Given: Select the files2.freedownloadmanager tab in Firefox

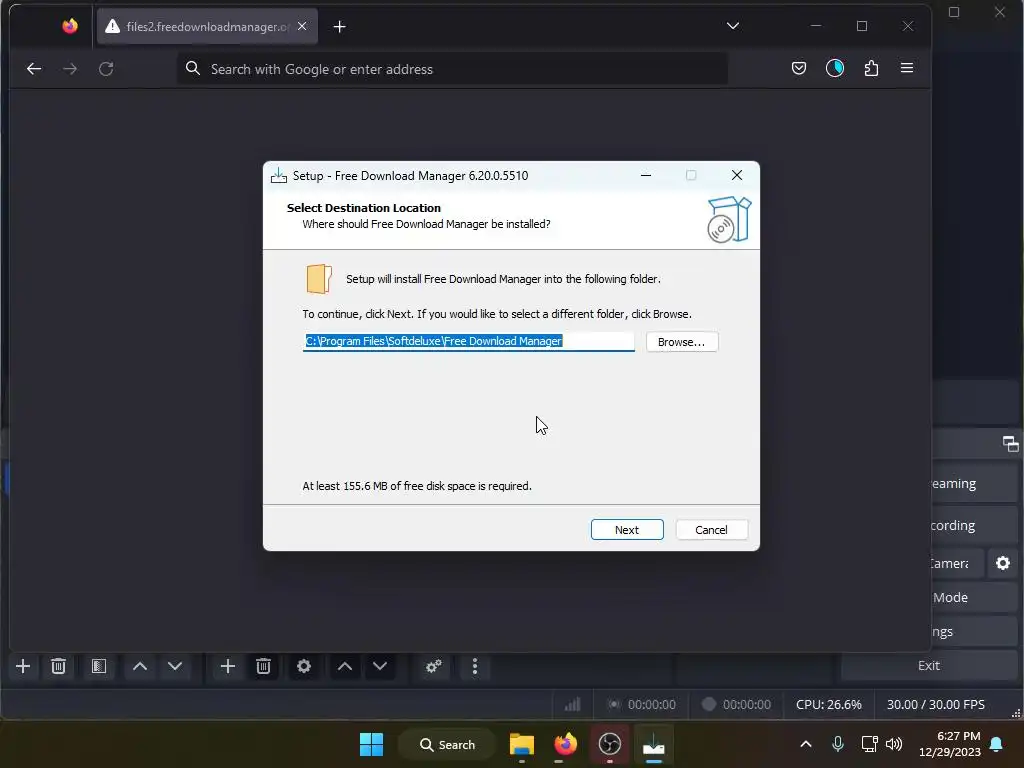Looking at the screenshot, I should coord(207,27).
